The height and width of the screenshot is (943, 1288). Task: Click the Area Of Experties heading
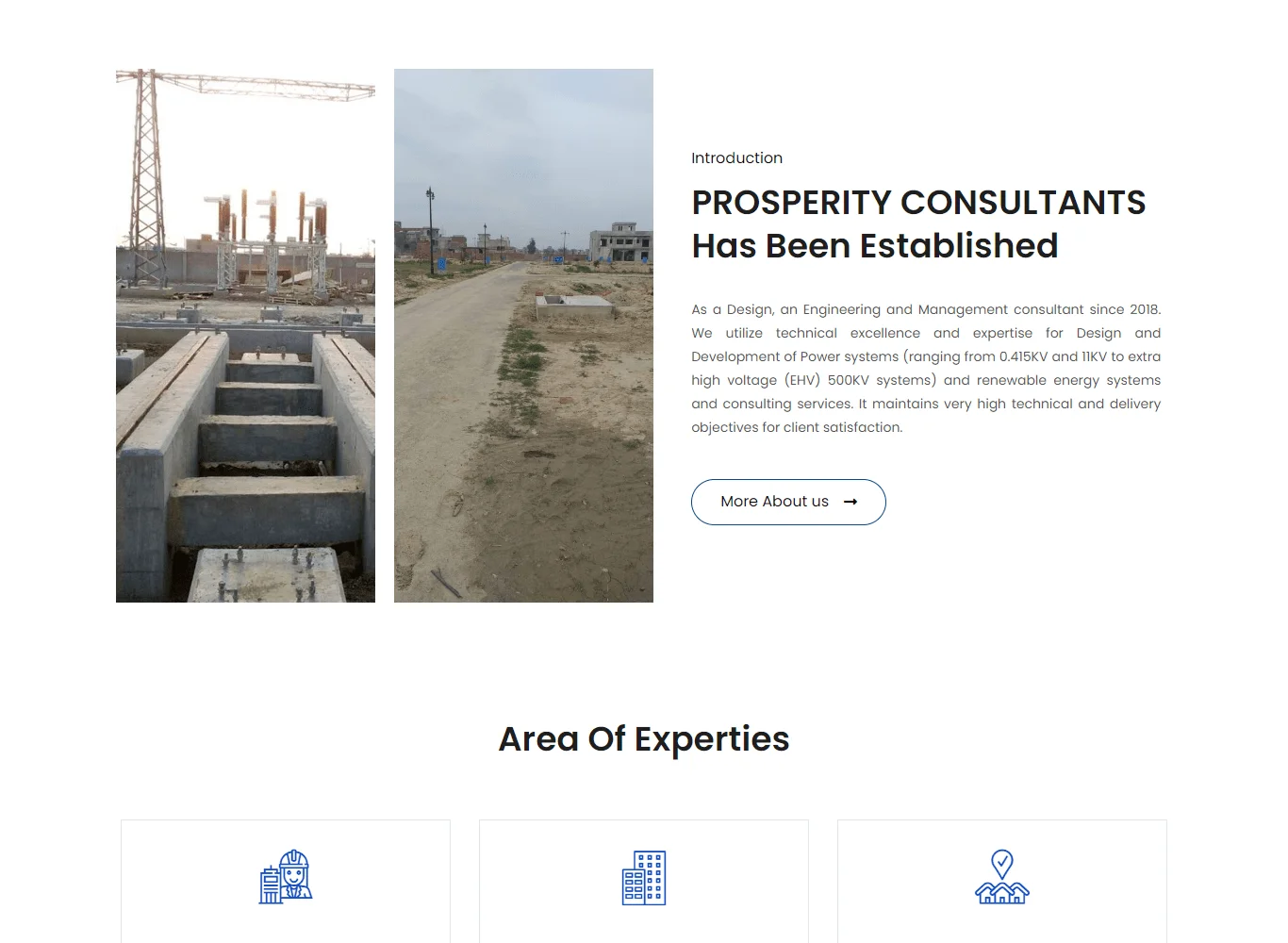[x=644, y=739]
